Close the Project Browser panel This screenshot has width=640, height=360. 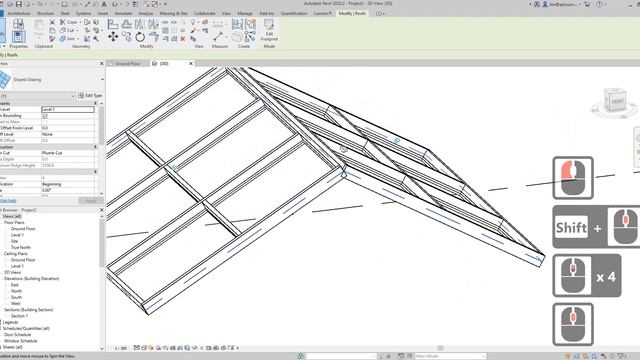tap(102, 210)
